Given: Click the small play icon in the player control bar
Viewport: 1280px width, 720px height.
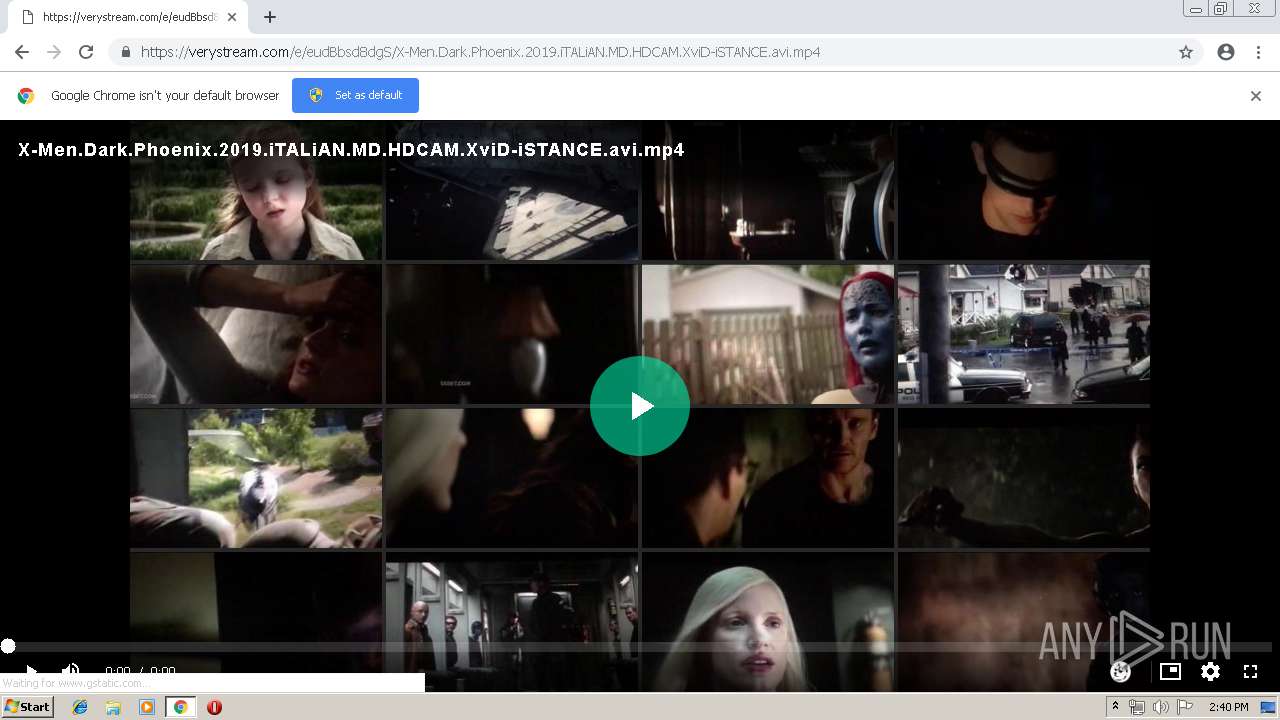Looking at the screenshot, I should pyautogui.click(x=31, y=671).
